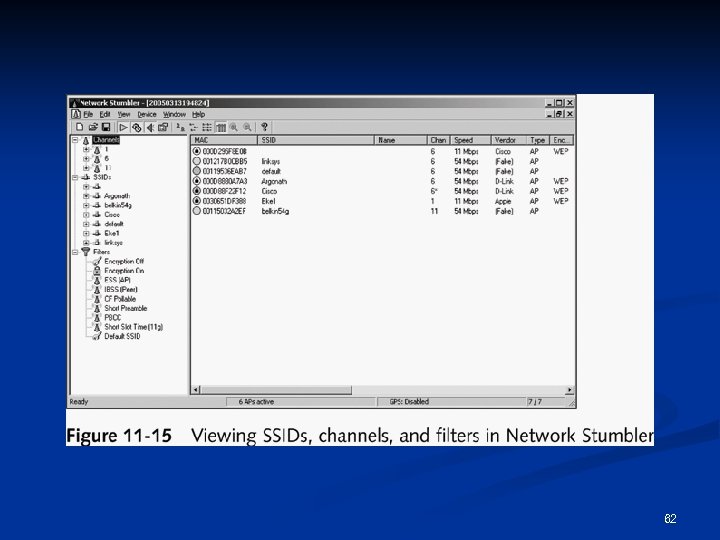Screen dimensions: 720x540
Task: Expand channel 1 in the tree
Action: click(86, 150)
